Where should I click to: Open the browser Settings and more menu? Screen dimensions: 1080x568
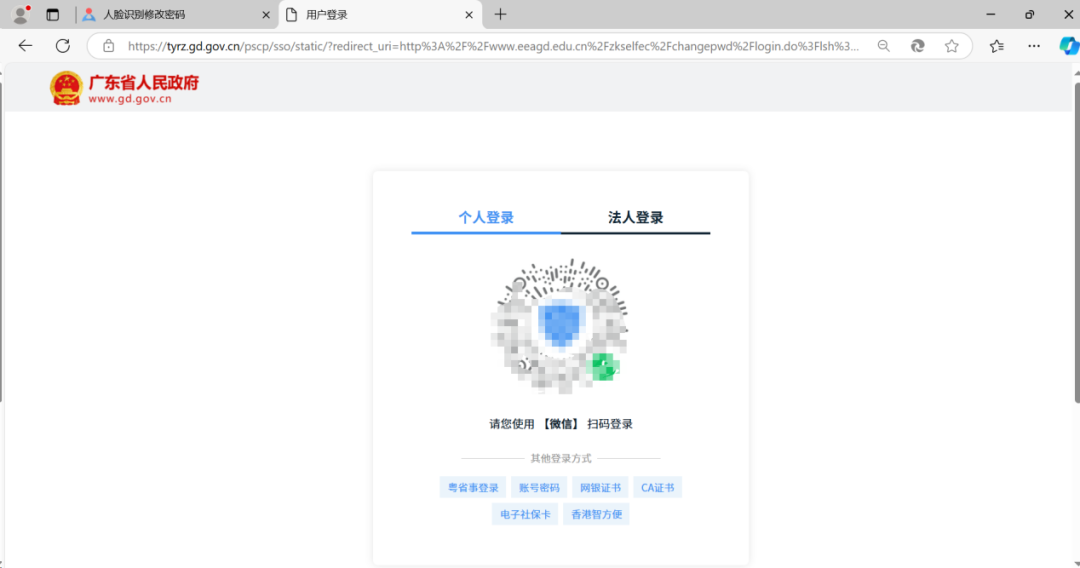click(1034, 46)
